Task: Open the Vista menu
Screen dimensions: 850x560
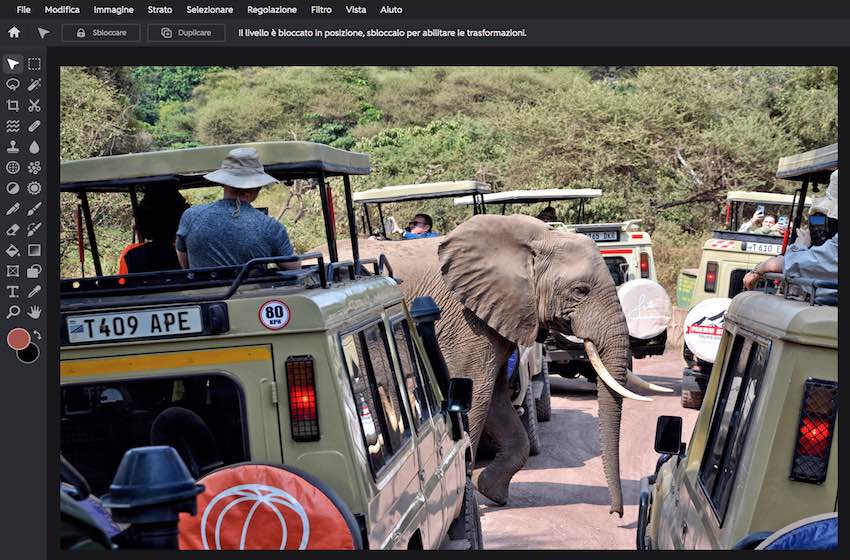Action: point(356,10)
